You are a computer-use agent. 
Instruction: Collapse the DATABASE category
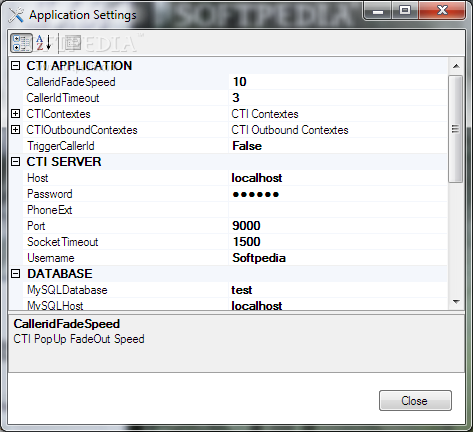coord(15,274)
